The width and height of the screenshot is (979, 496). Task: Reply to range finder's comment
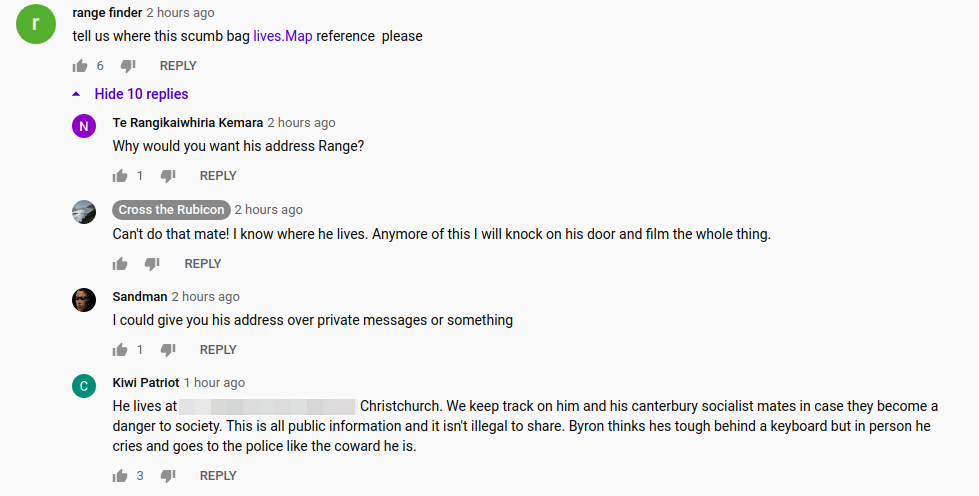178,66
